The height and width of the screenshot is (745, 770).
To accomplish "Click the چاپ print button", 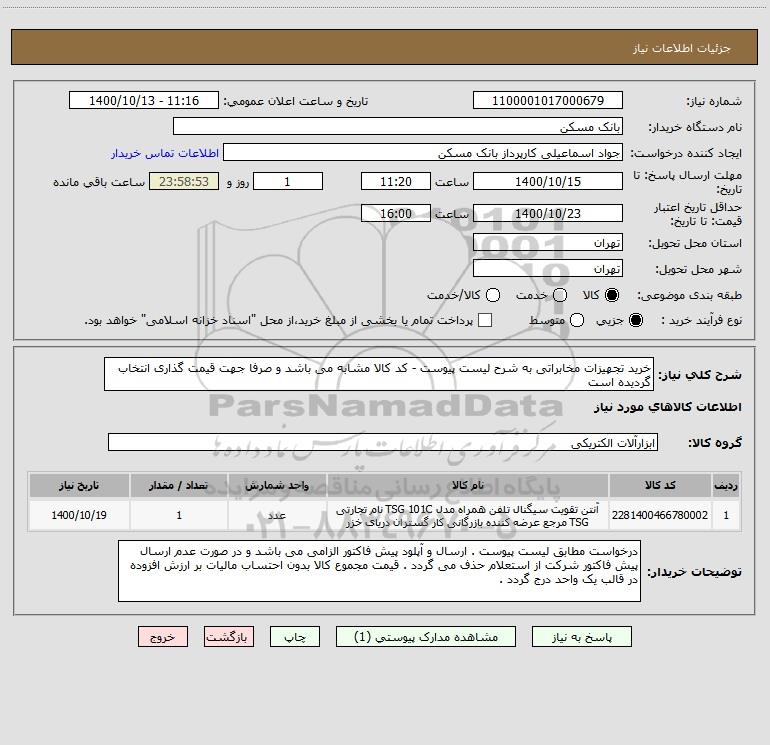I will click(x=295, y=637).
